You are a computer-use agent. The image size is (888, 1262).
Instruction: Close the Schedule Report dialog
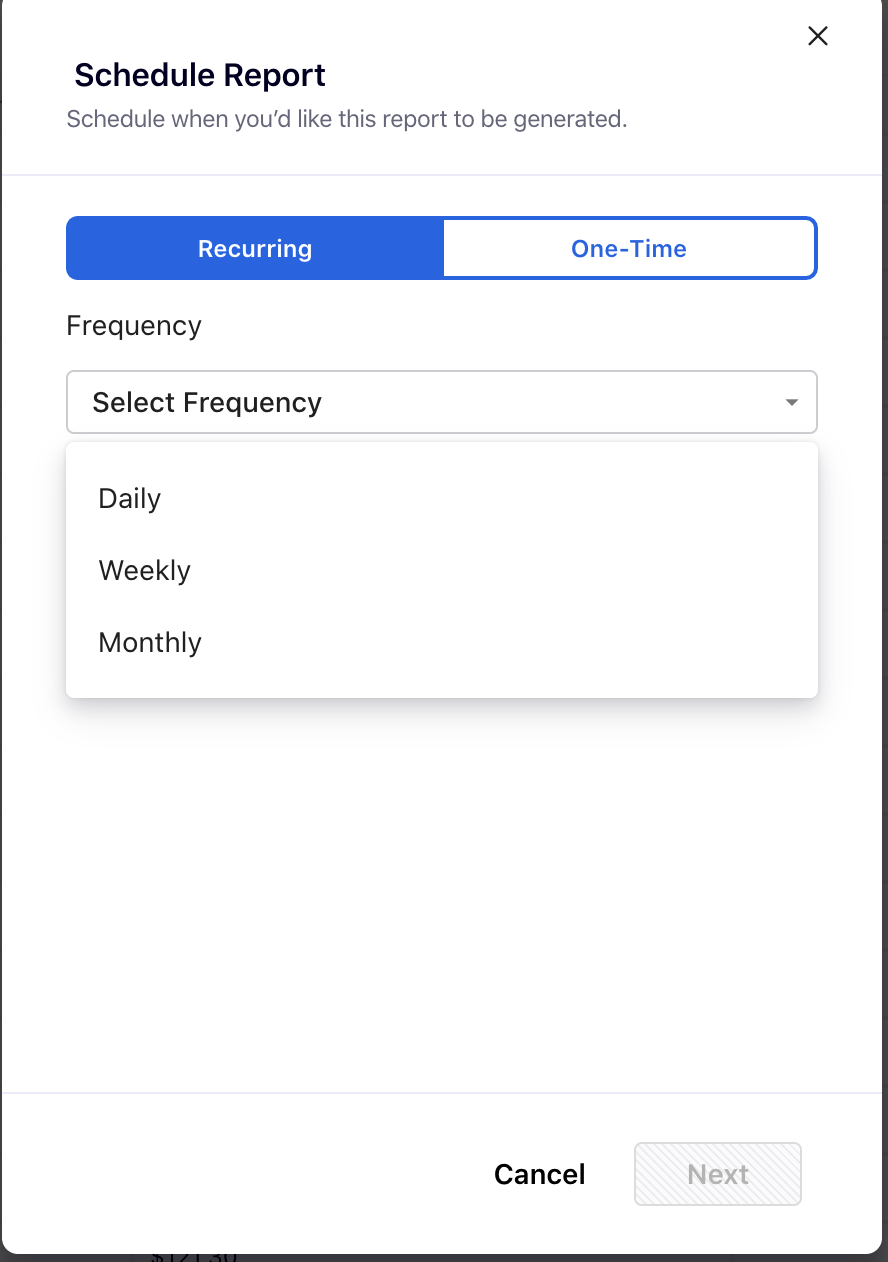817,37
